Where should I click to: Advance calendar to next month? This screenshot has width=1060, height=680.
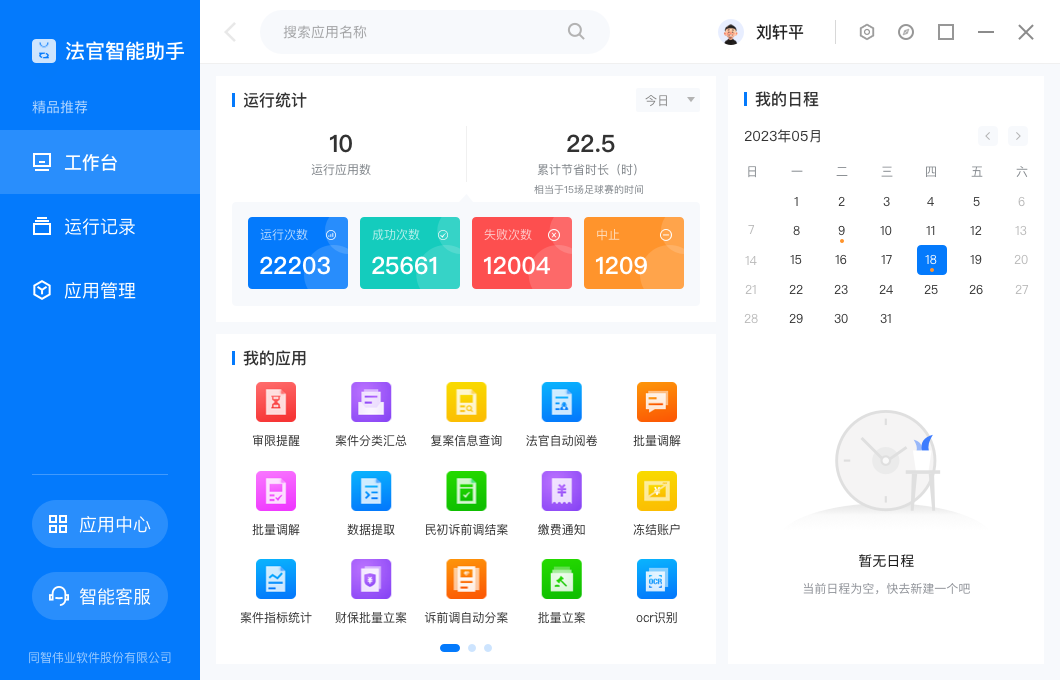[x=1018, y=136]
